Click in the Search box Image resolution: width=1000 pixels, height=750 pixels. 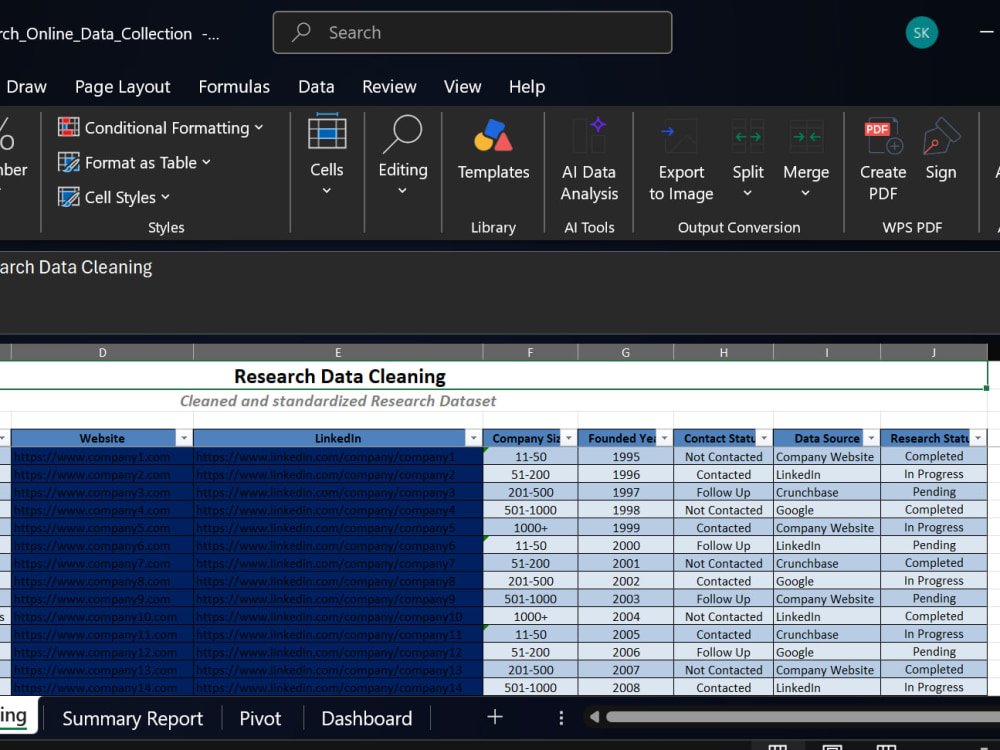pyautogui.click(x=473, y=33)
